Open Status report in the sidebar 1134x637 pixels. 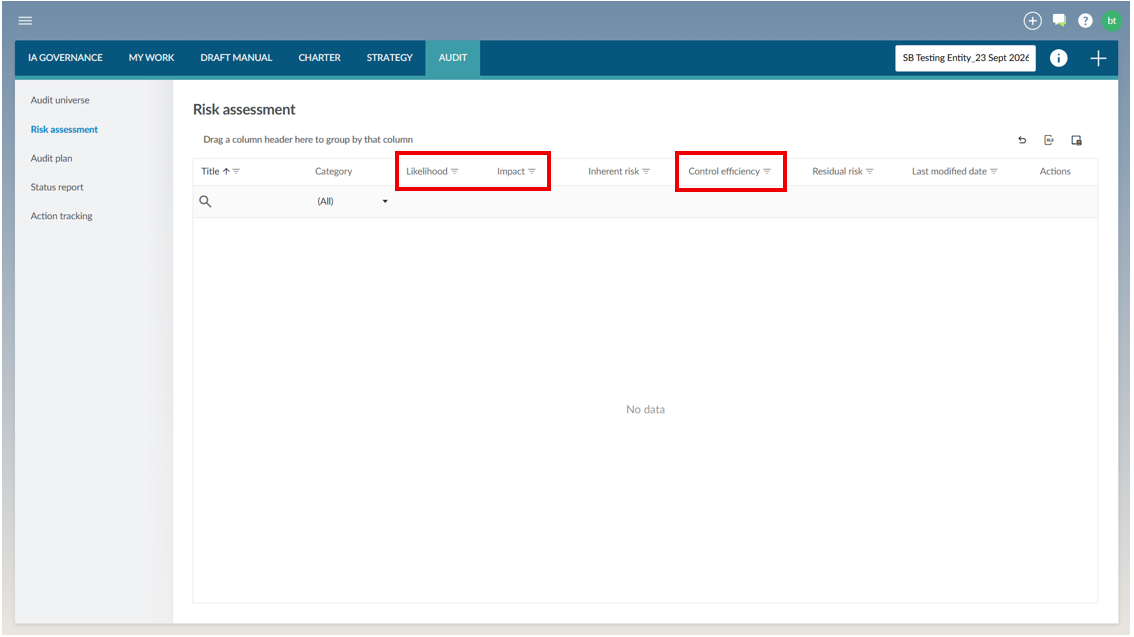[x=56, y=187]
